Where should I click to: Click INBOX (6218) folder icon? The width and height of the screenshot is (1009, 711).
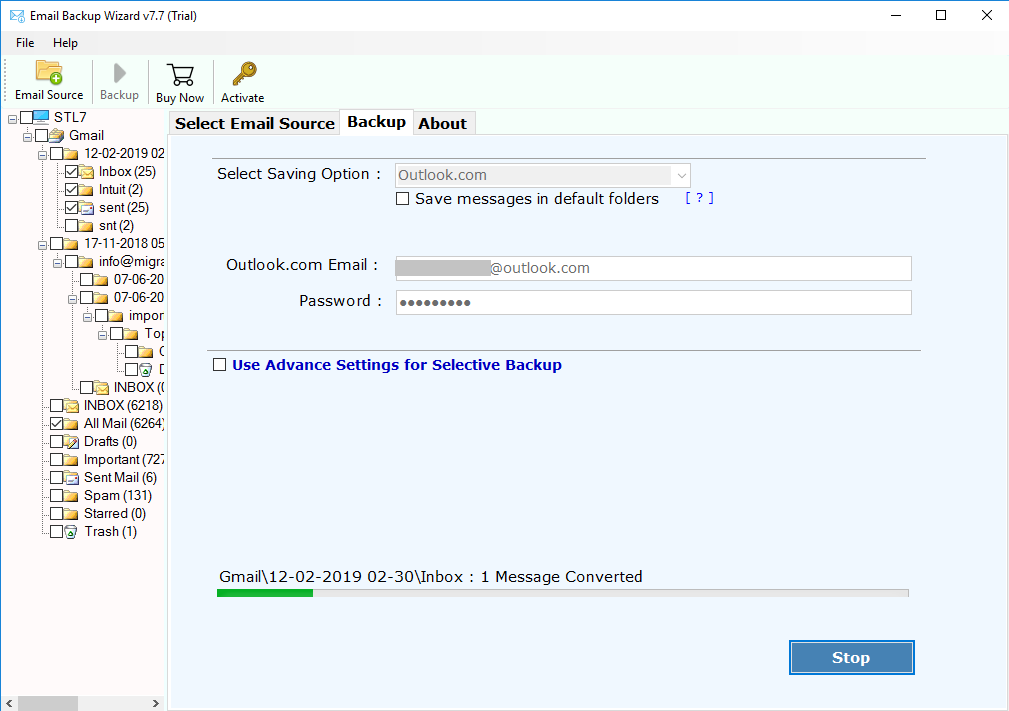[71, 406]
